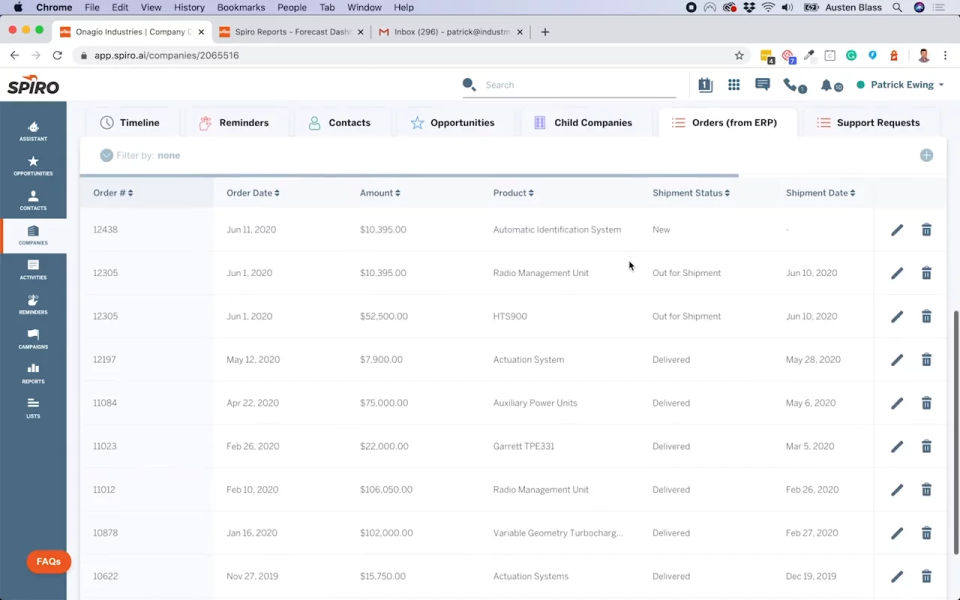Screen dimensions: 960x600
Task: Open the apps grid icon
Action: pos(733,85)
